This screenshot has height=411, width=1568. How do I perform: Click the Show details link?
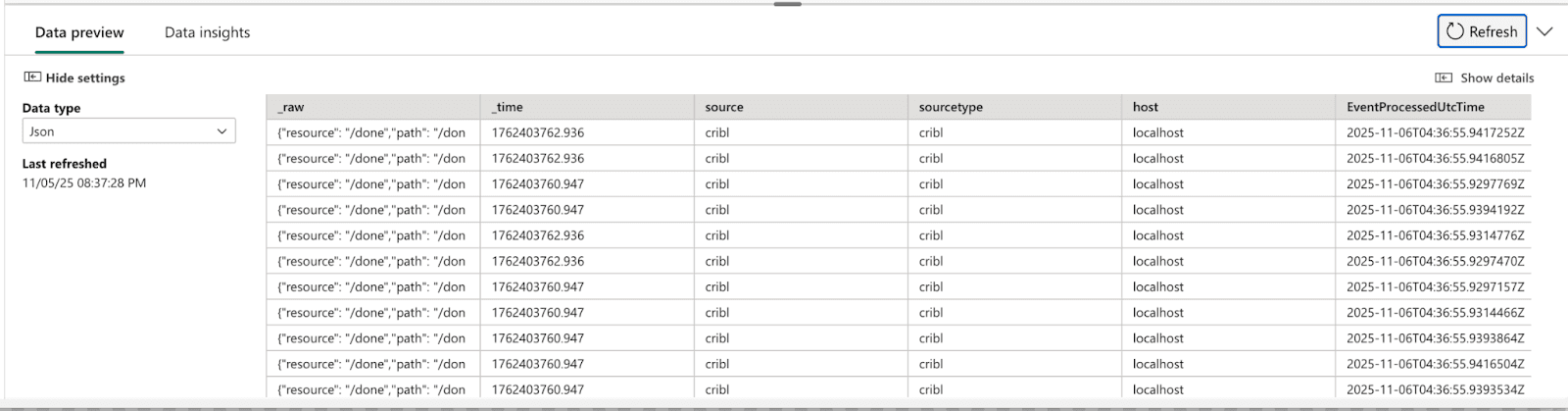point(1496,78)
